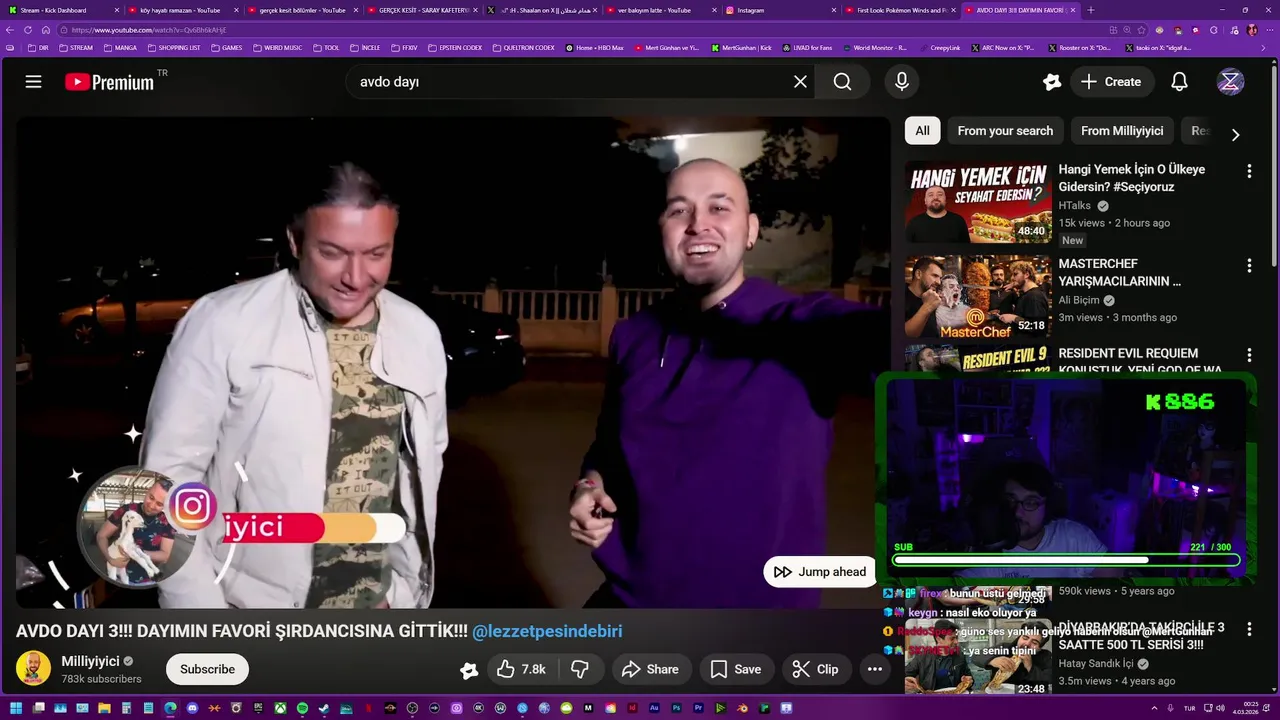Screen dimensions: 1280x720
Task: Open MASTERCHEF YARIŞMACILARININ video title
Action: pyautogui.click(x=1120, y=273)
